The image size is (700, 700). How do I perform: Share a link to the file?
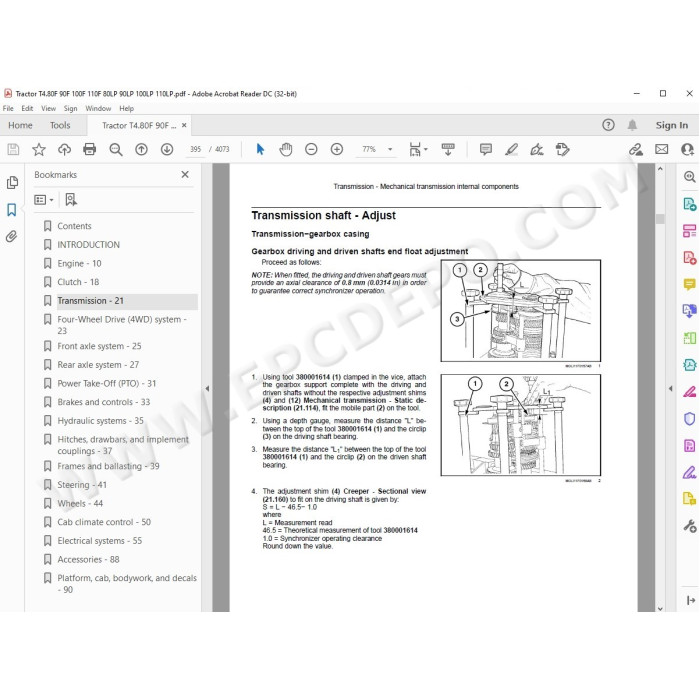pyautogui.click(x=636, y=149)
